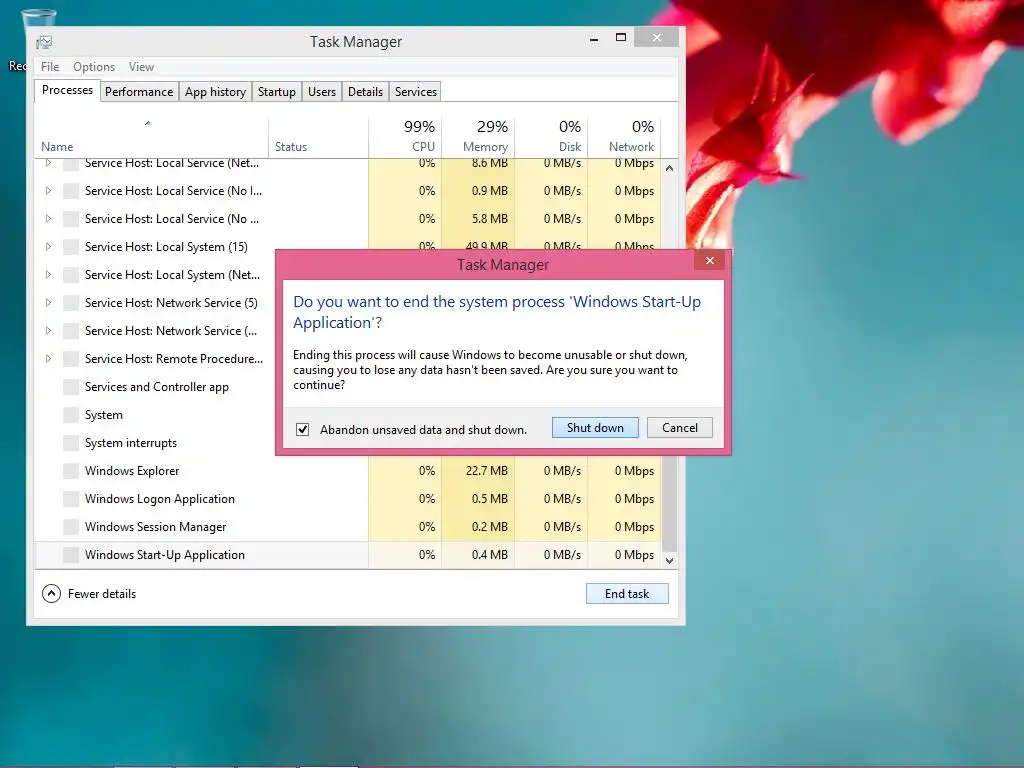Sort by the CPU column header
The width and height of the screenshot is (1024, 768).
click(x=406, y=136)
